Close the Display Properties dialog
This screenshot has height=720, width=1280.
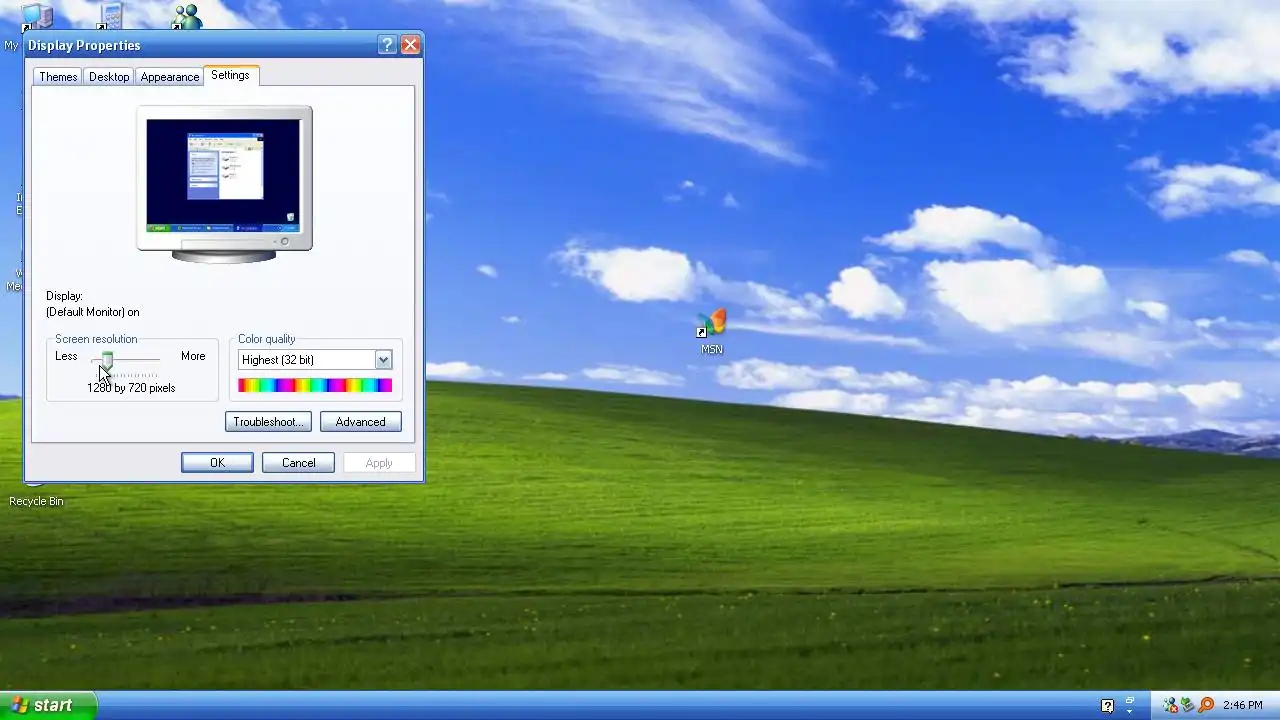pyautogui.click(x=410, y=45)
